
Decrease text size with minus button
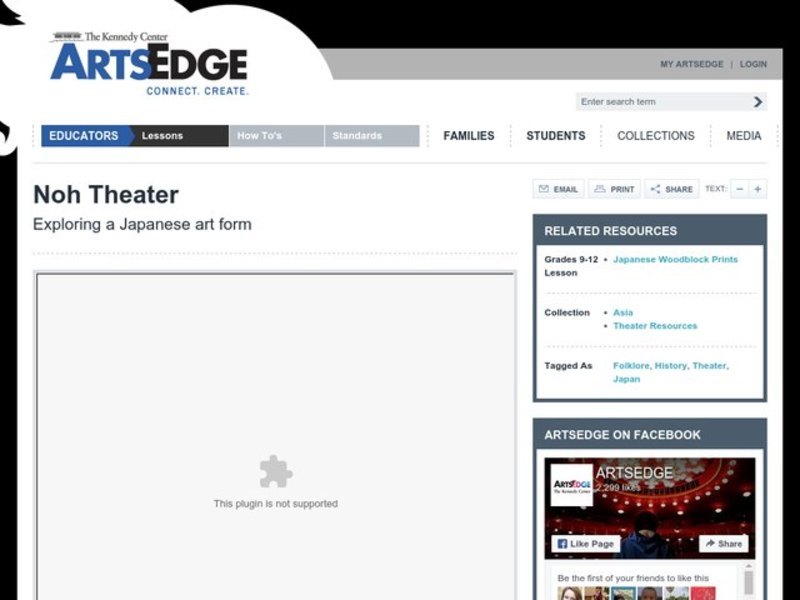point(740,189)
